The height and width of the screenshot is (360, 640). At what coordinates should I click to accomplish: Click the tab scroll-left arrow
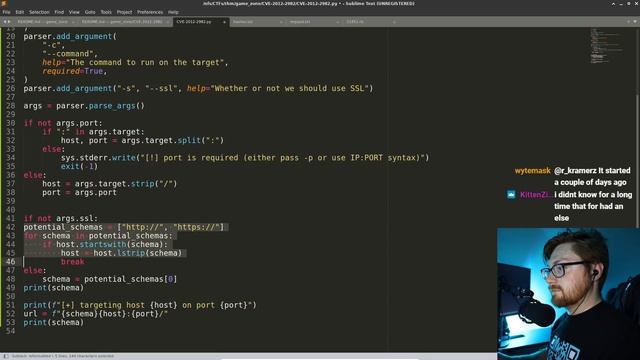[x=4, y=22]
